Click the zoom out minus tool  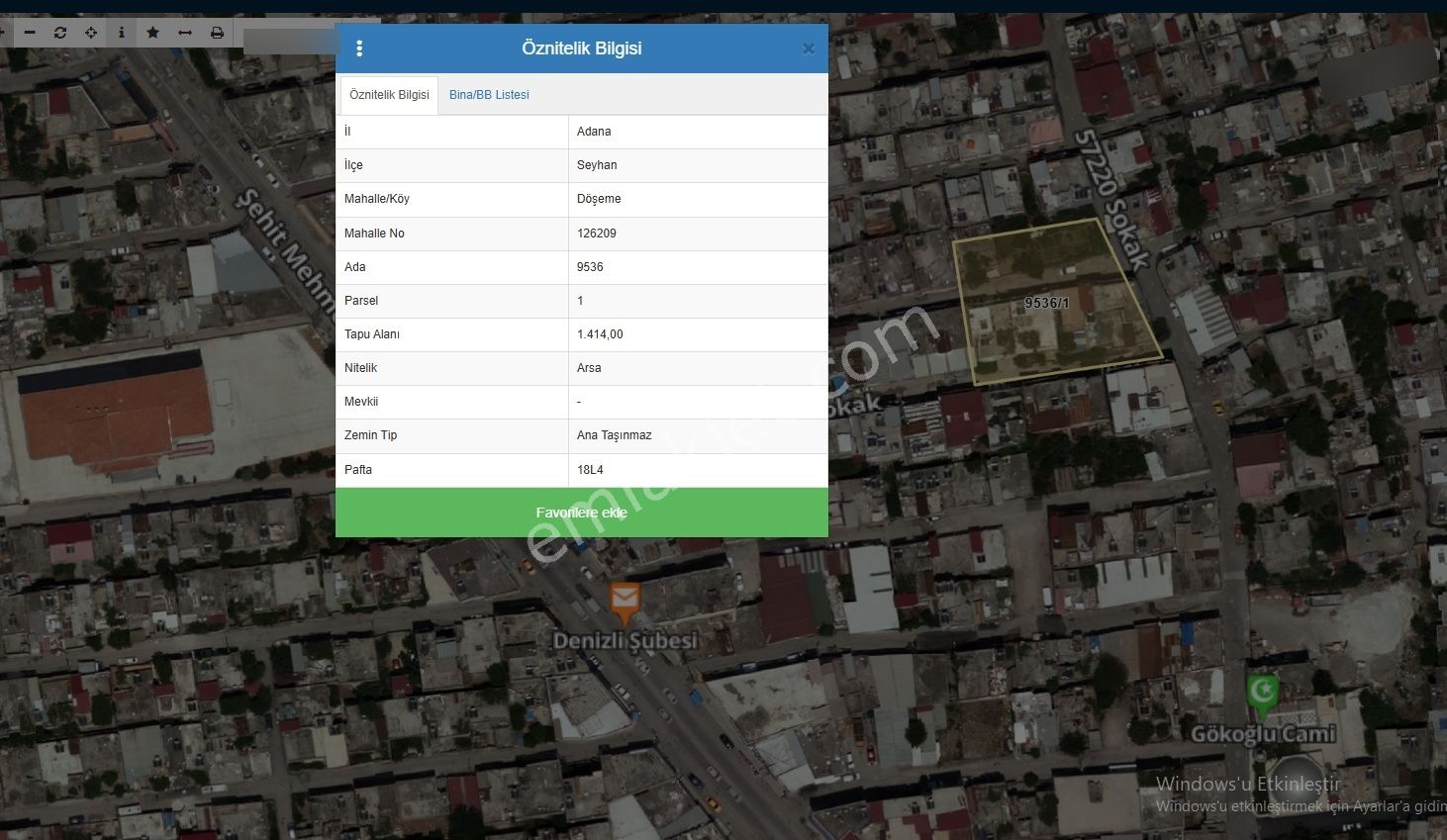click(x=30, y=33)
